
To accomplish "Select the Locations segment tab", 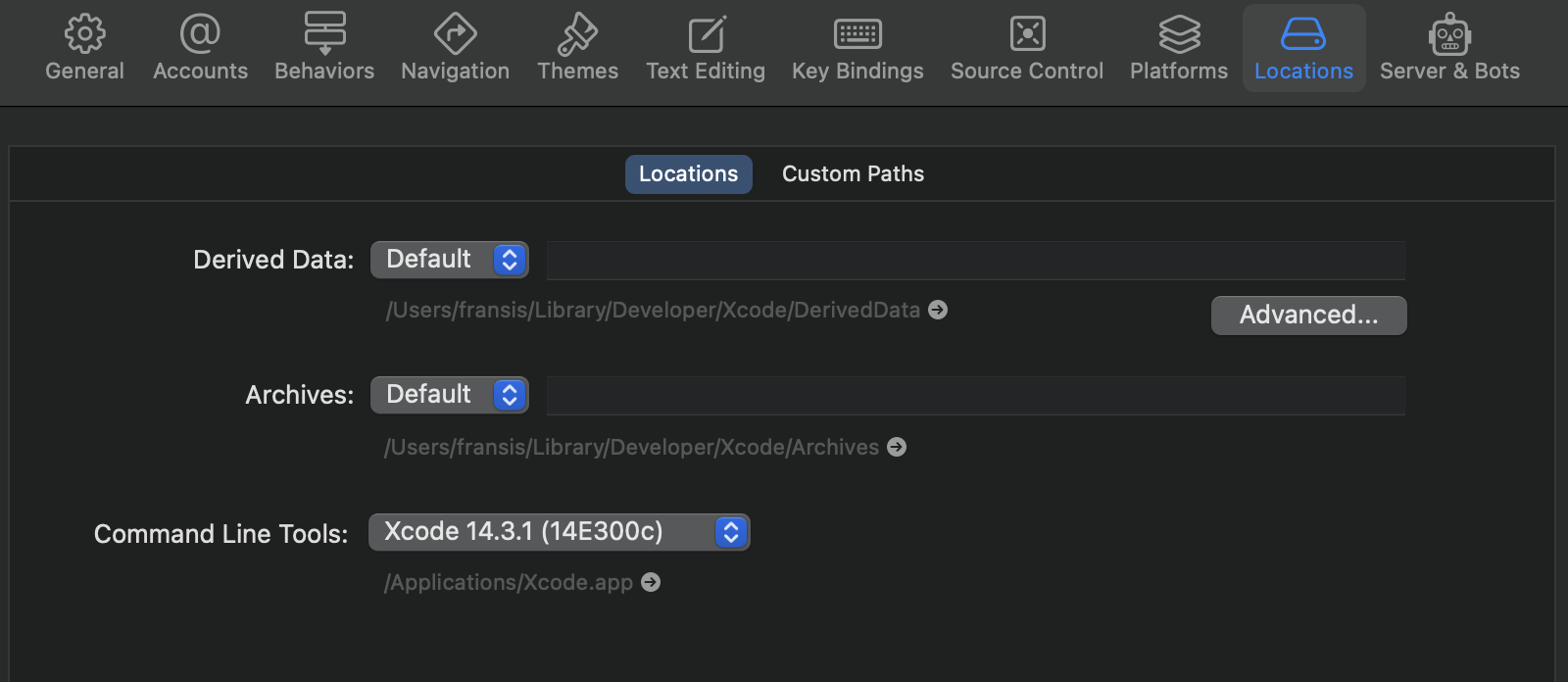I will 689,174.
